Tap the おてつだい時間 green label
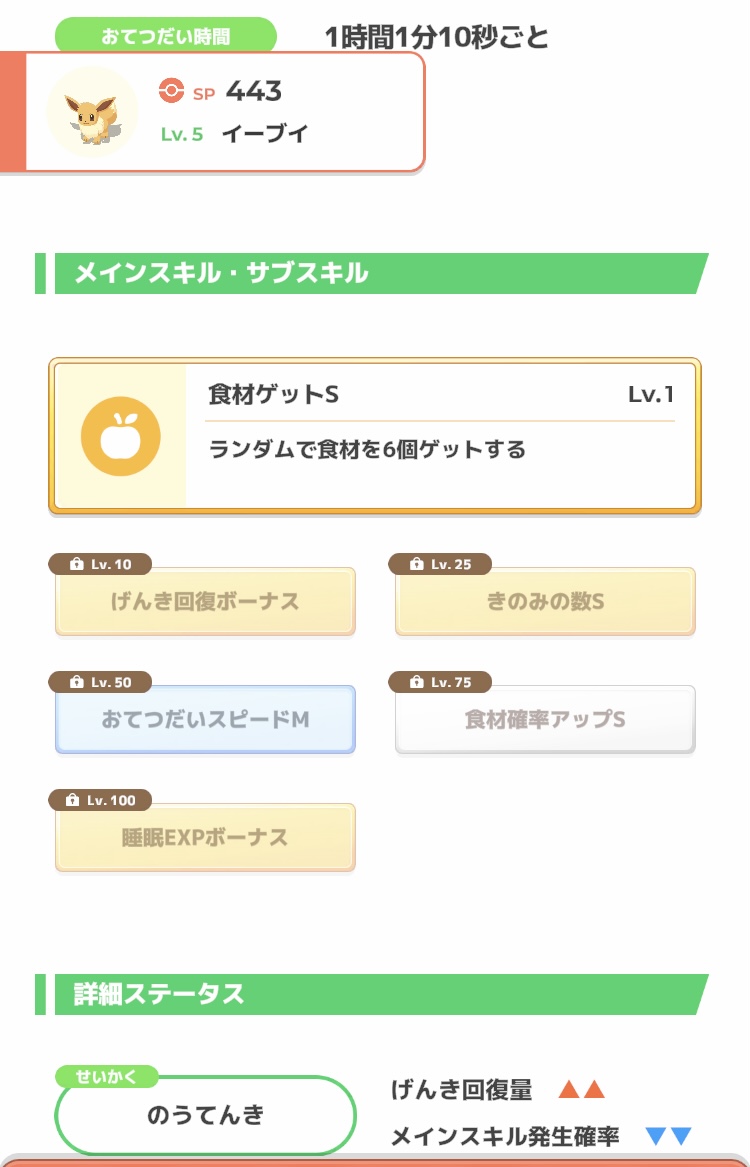Image resolution: width=750 pixels, height=1167 pixels. coord(165,37)
